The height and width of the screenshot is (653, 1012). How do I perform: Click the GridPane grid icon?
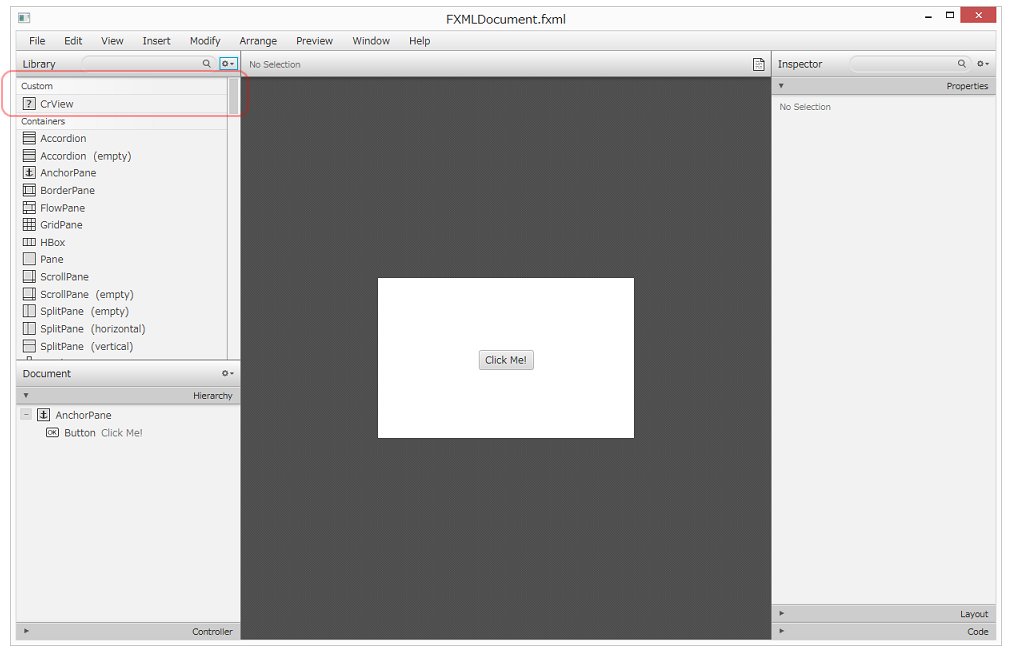[x=29, y=225]
